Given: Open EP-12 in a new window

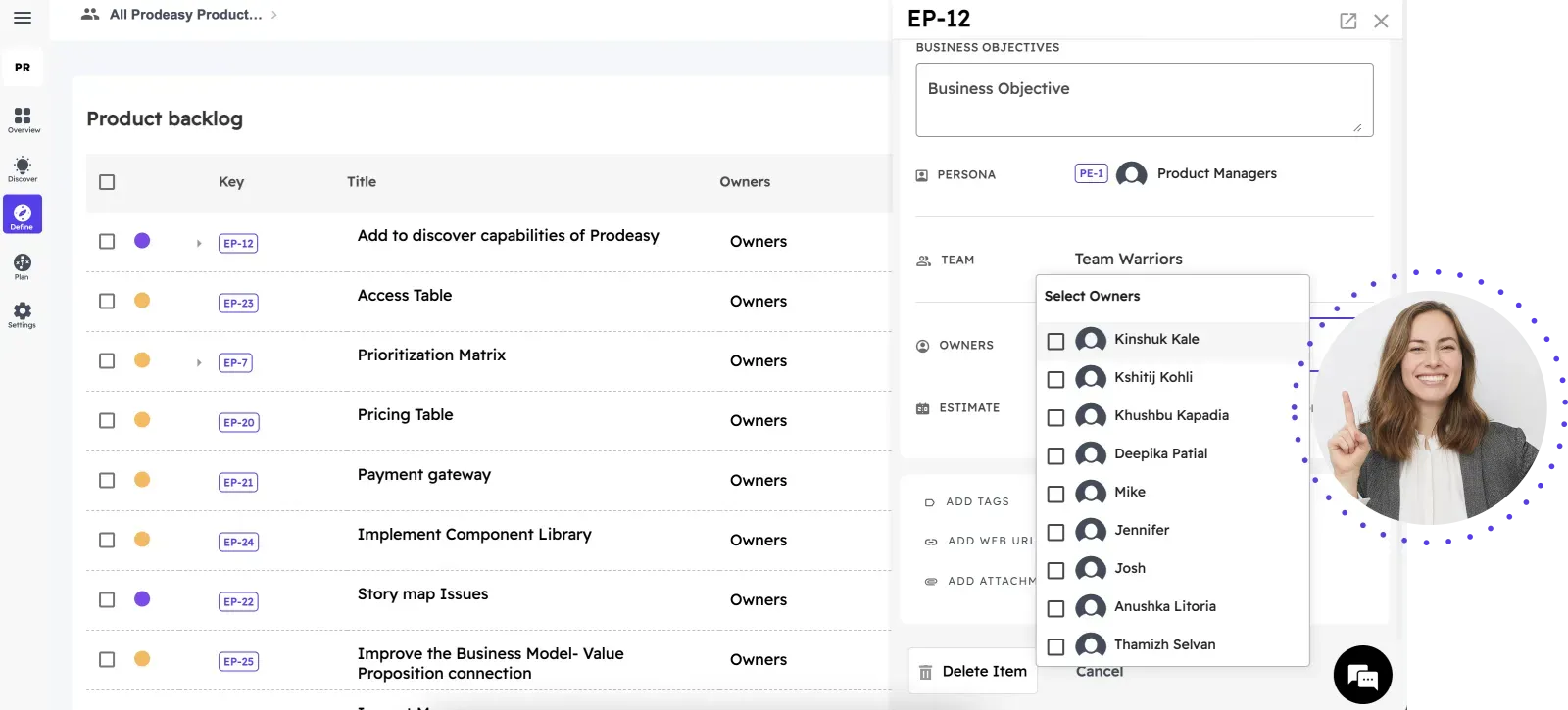Looking at the screenshot, I should coord(1347,21).
